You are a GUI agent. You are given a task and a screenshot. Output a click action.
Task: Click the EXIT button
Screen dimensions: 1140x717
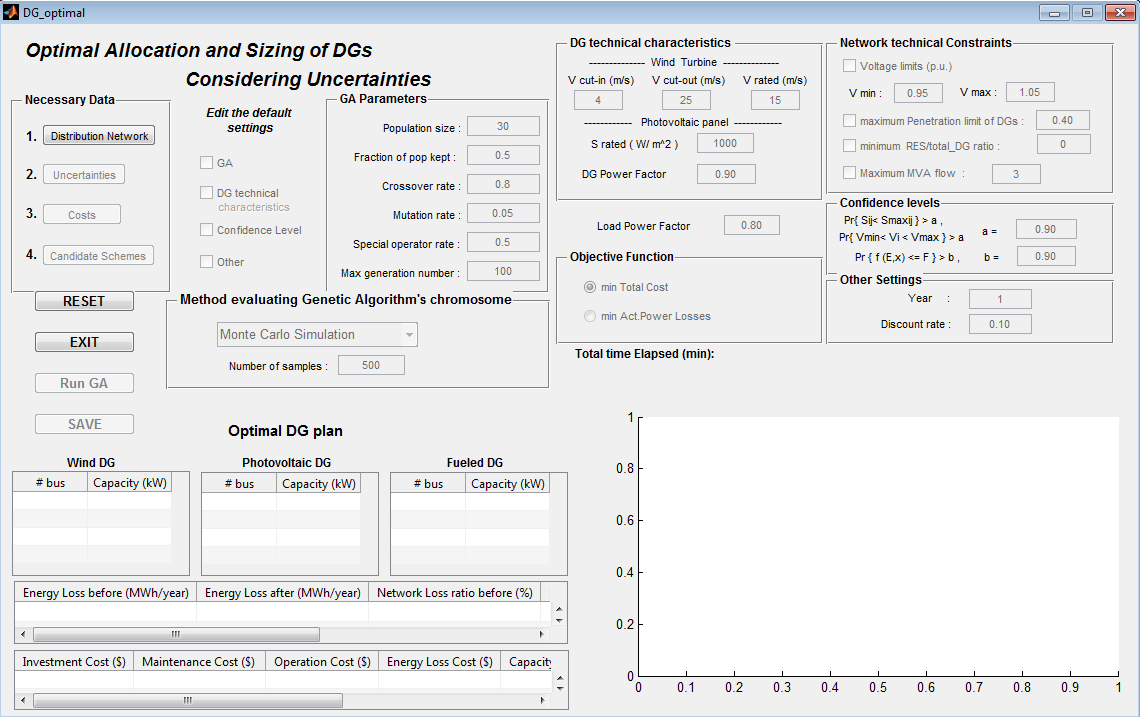coord(84,343)
